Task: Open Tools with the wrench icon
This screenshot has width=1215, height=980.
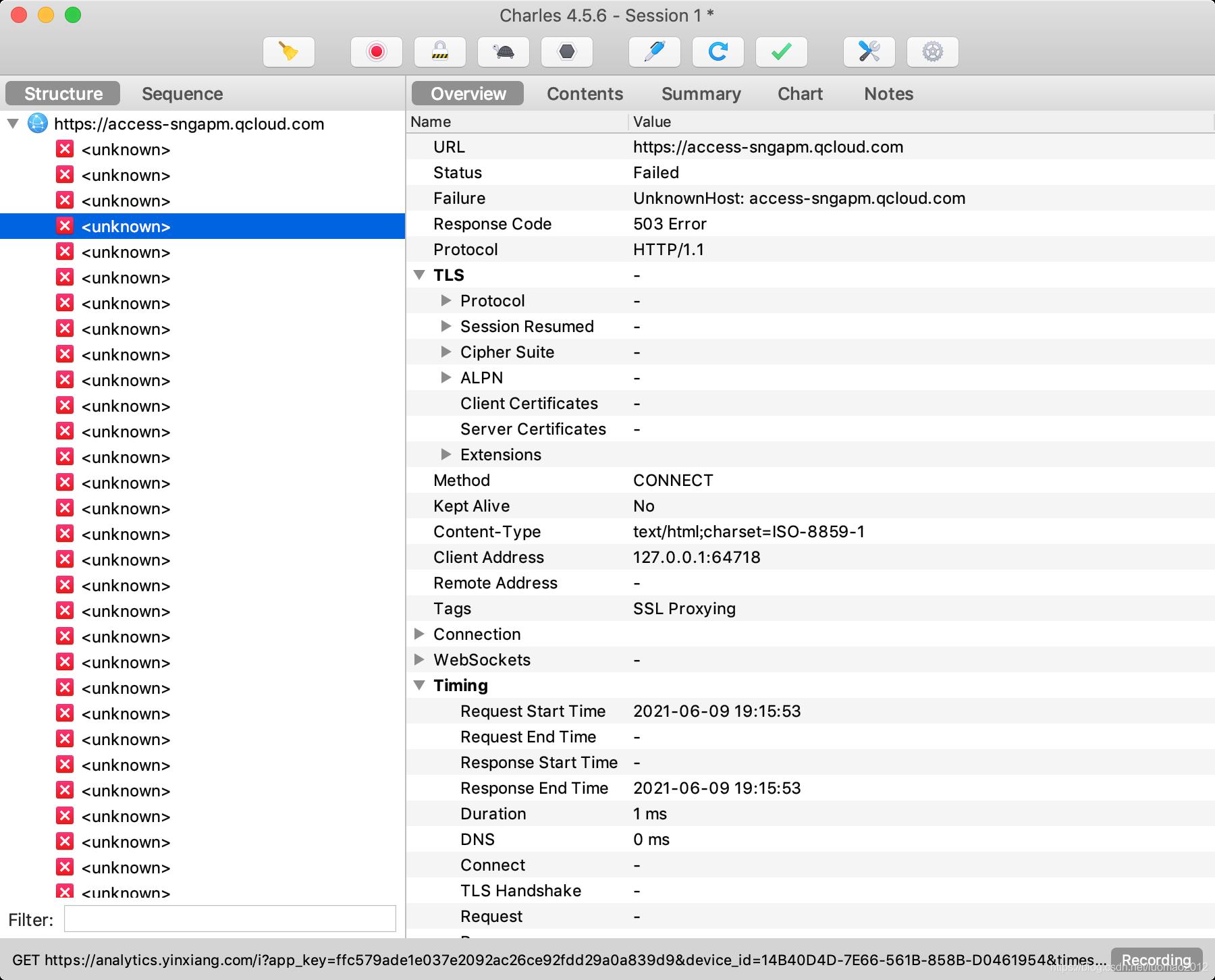Action: pyautogui.click(x=869, y=52)
